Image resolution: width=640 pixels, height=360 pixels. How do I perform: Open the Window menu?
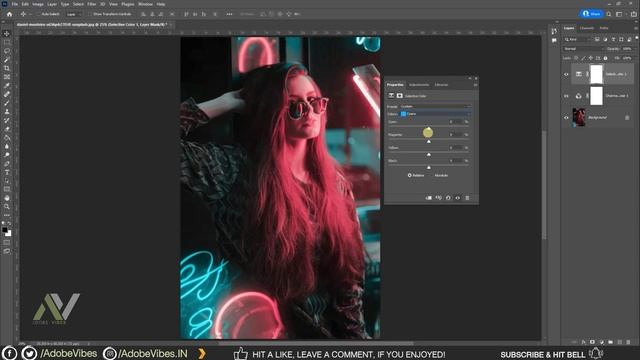click(x=145, y=4)
